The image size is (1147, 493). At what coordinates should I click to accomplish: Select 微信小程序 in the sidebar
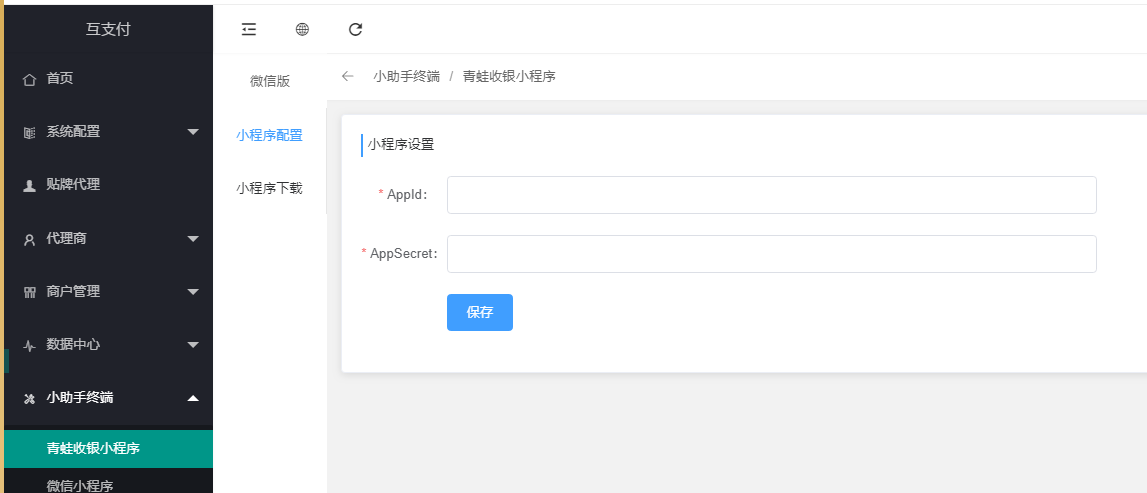108,485
